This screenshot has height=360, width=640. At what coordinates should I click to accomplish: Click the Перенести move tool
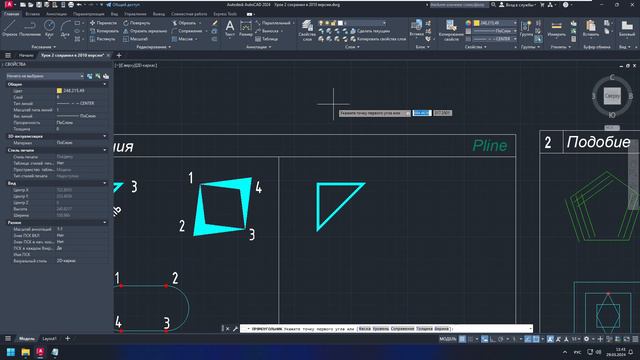click(103, 23)
